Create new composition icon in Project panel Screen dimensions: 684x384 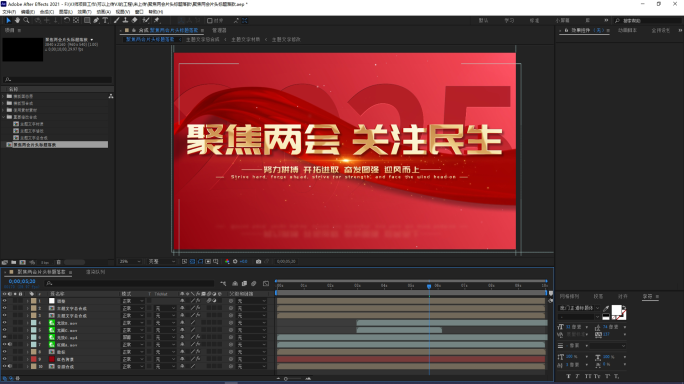pyautogui.click(x=23, y=262)
